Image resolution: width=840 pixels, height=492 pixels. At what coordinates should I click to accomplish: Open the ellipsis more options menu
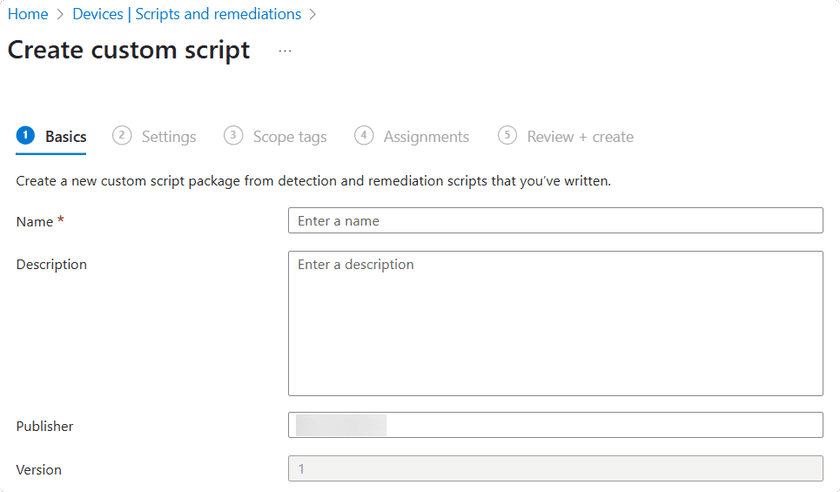point(285,51)
